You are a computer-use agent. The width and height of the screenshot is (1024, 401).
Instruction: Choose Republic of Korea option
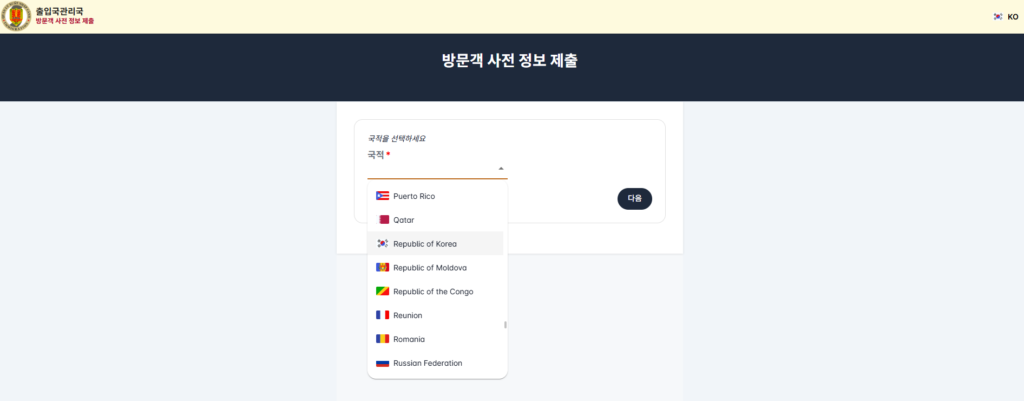coord(435,244)
